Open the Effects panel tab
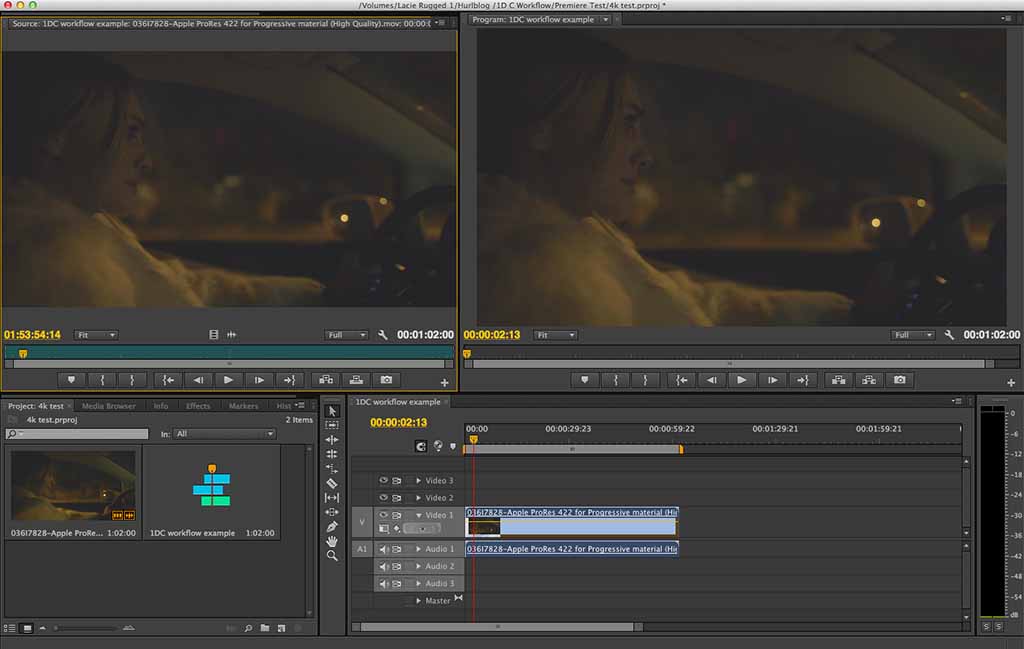The height and width of the screenshot is (649, 1024). click(198, 406)
